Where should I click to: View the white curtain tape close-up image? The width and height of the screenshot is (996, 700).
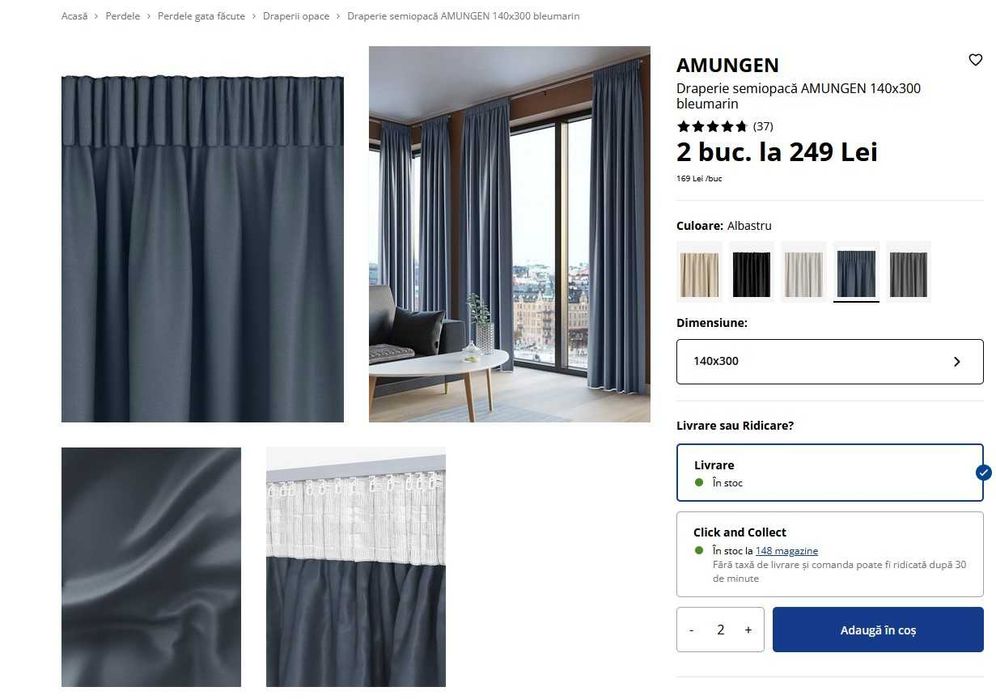pyautogui.click(x=356, y=567)
